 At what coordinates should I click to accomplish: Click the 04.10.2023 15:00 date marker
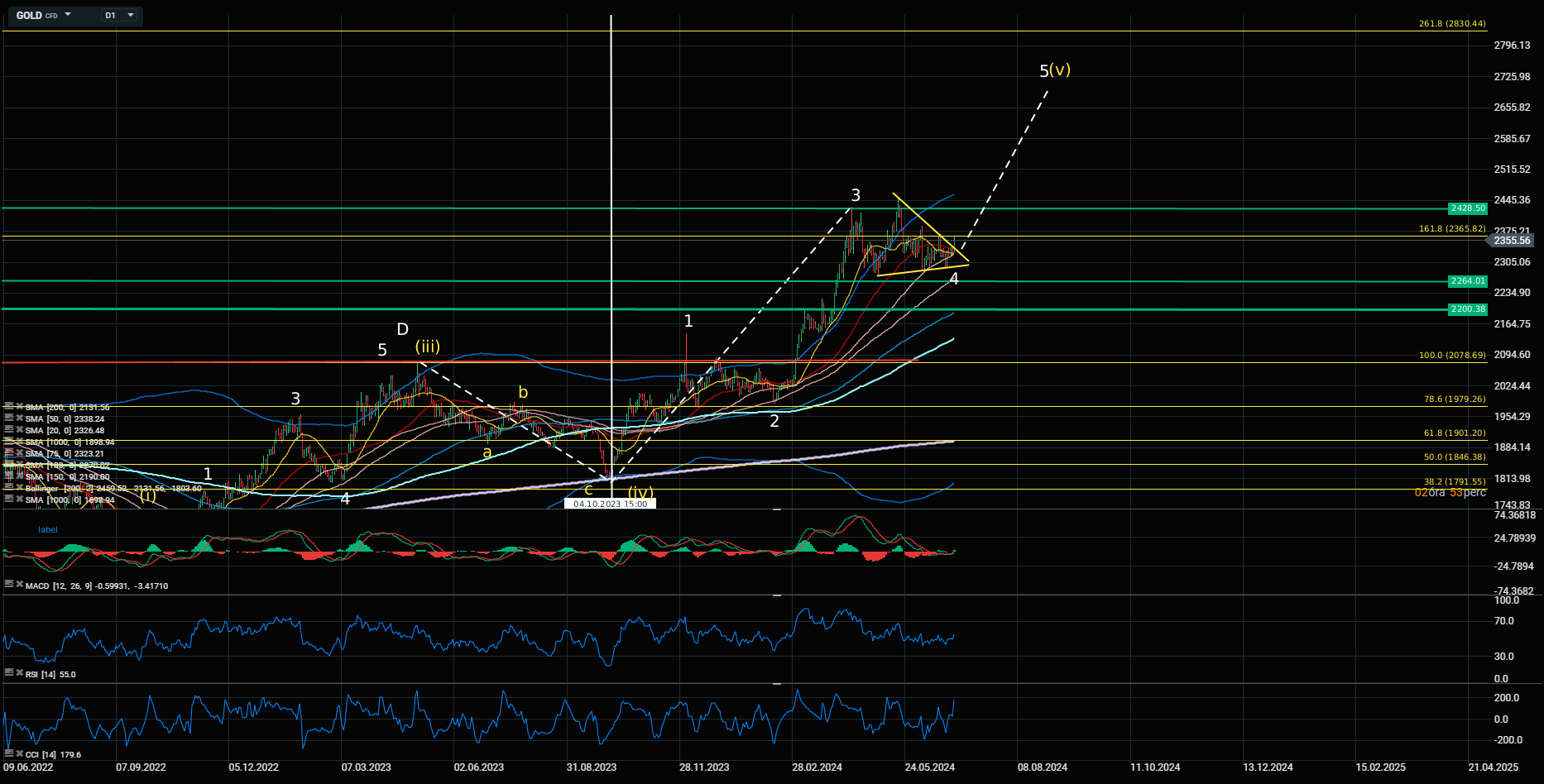[x=610, y=504]
